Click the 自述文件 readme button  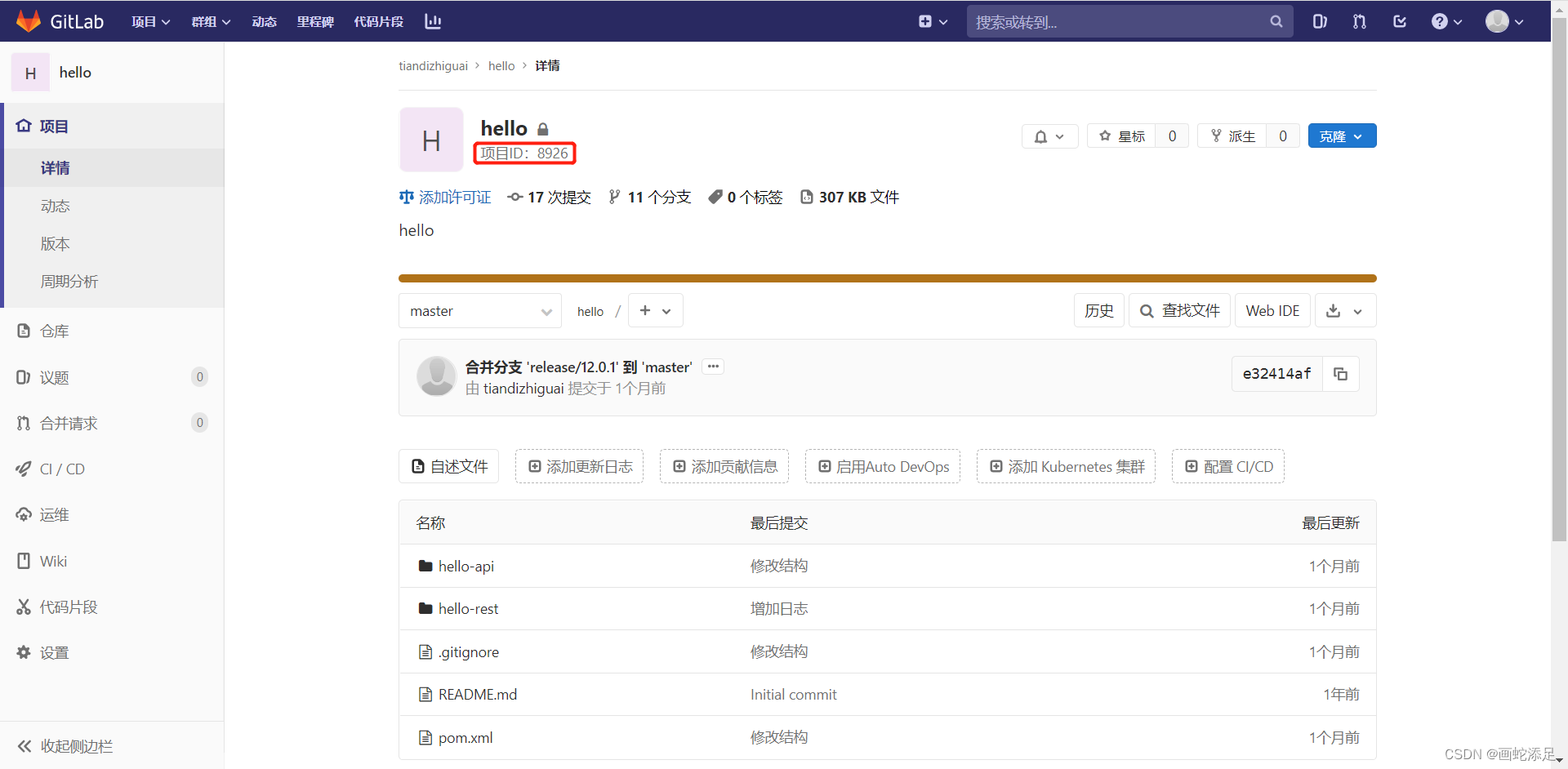coord(449,466)
